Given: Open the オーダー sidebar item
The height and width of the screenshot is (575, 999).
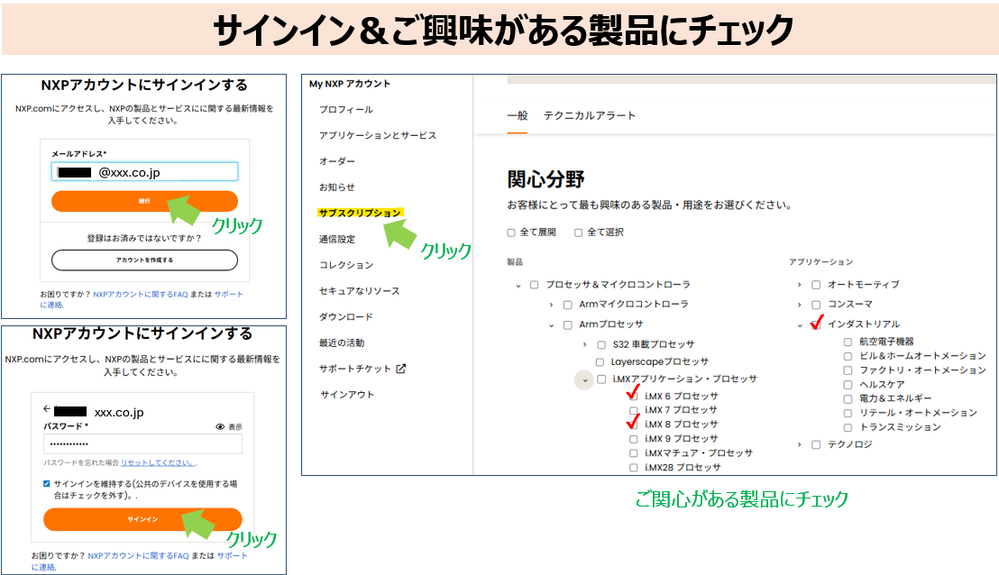Looking at the screenshot, I should point(337,162).
